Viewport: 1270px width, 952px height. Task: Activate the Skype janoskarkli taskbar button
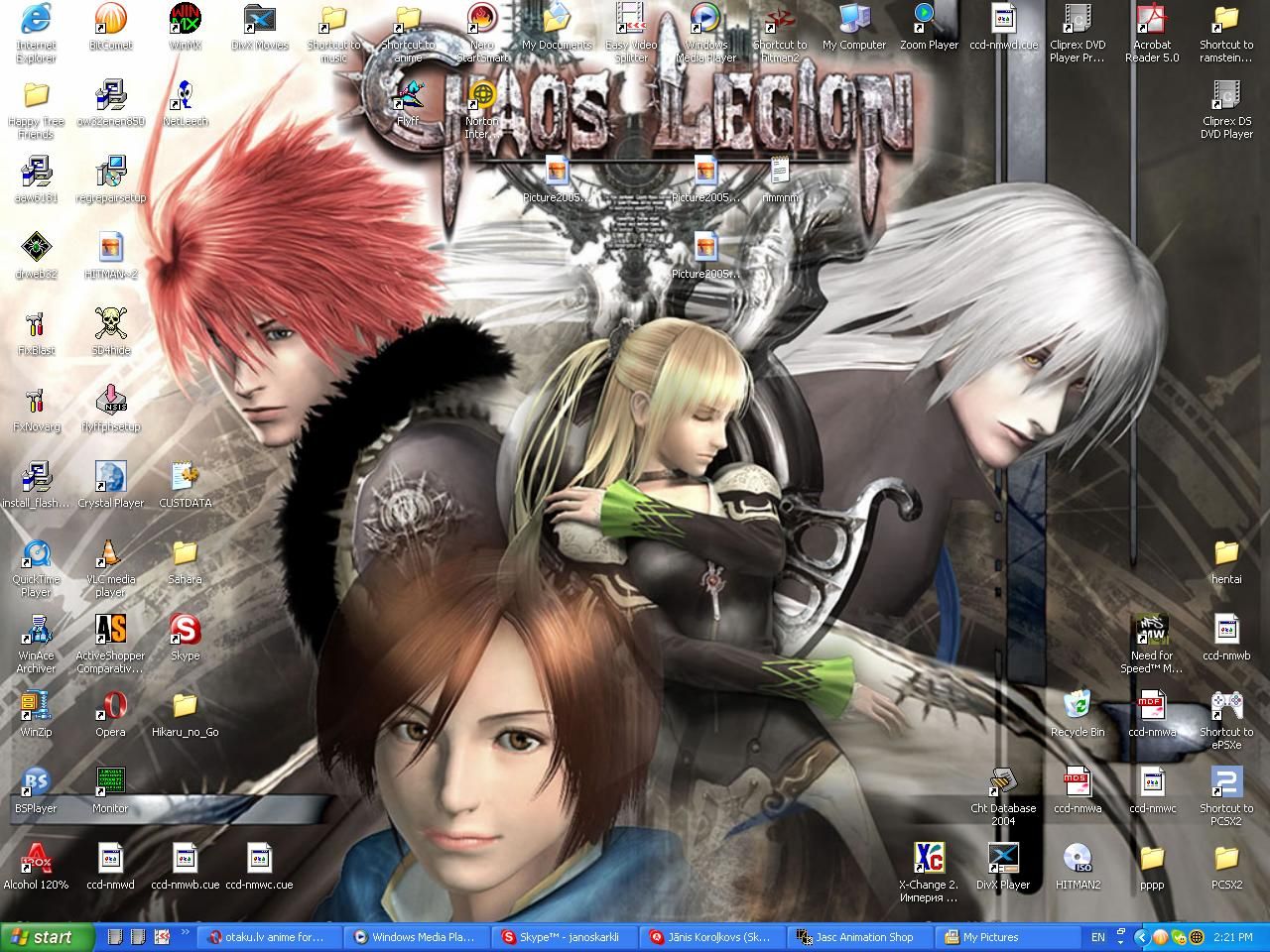pos(565,937)
